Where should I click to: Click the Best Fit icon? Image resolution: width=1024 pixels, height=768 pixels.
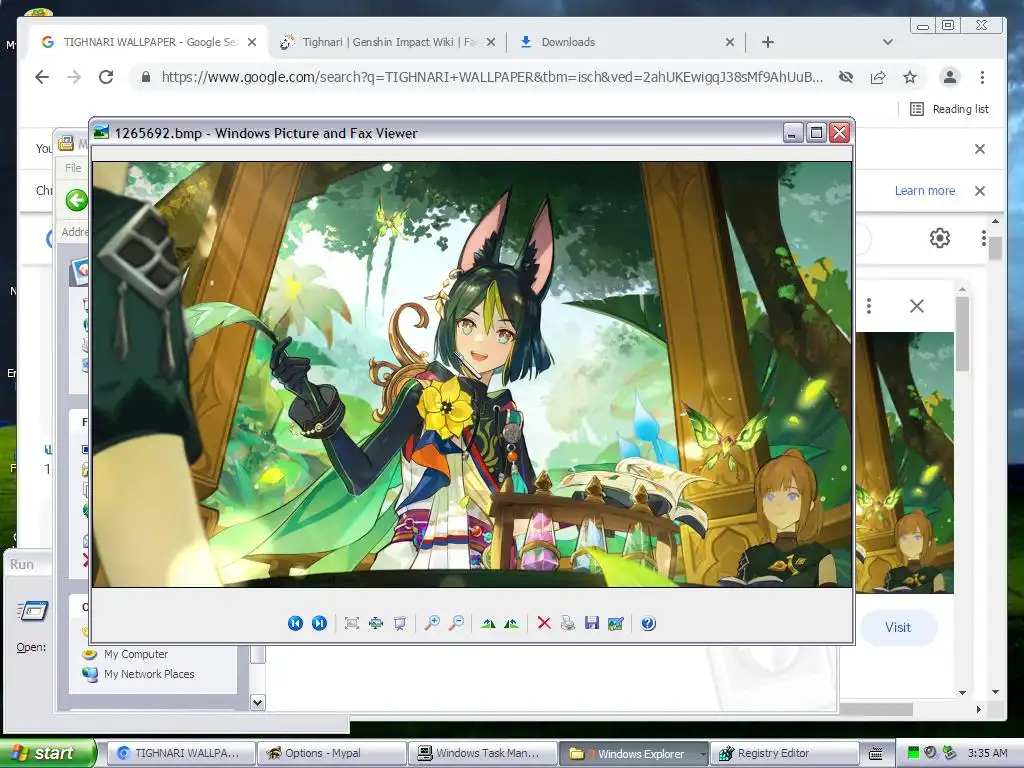pyautogui.click(x=352, y=623)
